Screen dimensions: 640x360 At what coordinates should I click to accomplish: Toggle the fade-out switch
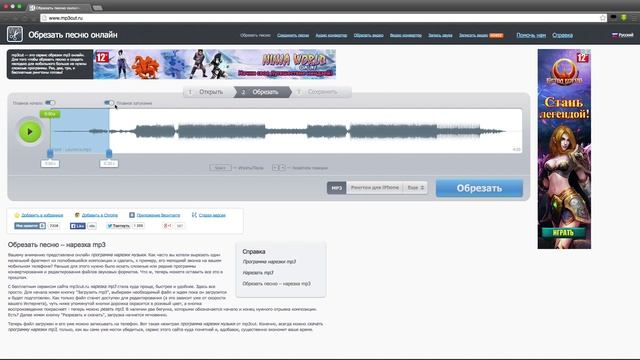(109, 103)
